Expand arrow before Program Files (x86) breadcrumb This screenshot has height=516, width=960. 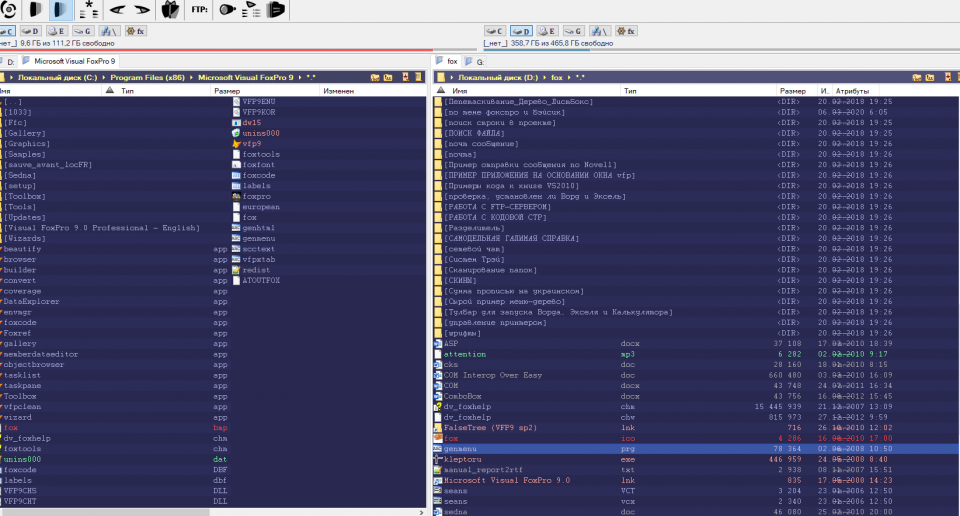(x=104, y=77)
